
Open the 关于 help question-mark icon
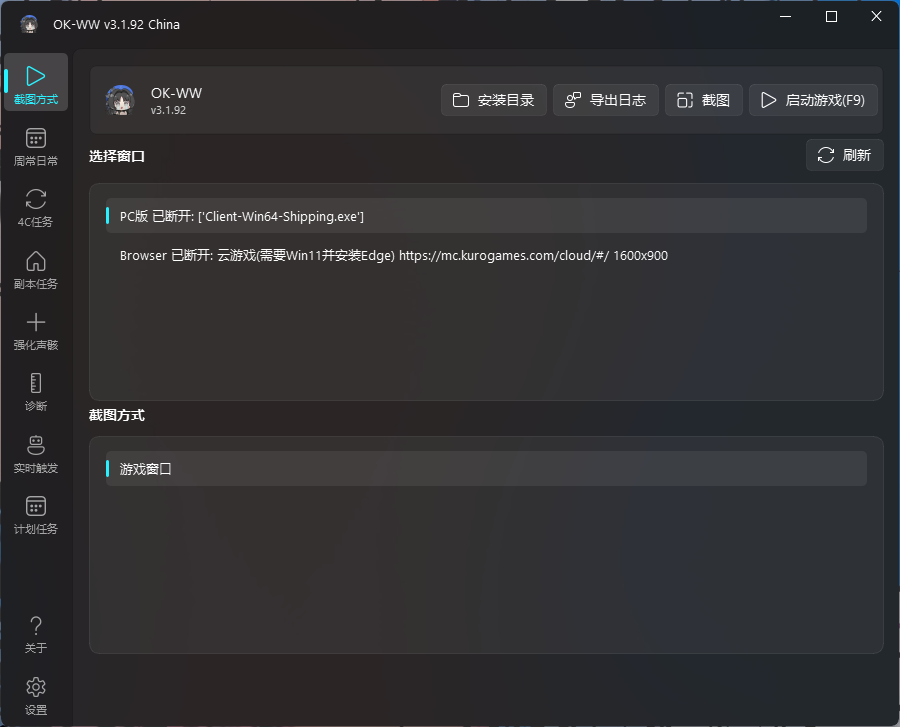click(36, 628)
